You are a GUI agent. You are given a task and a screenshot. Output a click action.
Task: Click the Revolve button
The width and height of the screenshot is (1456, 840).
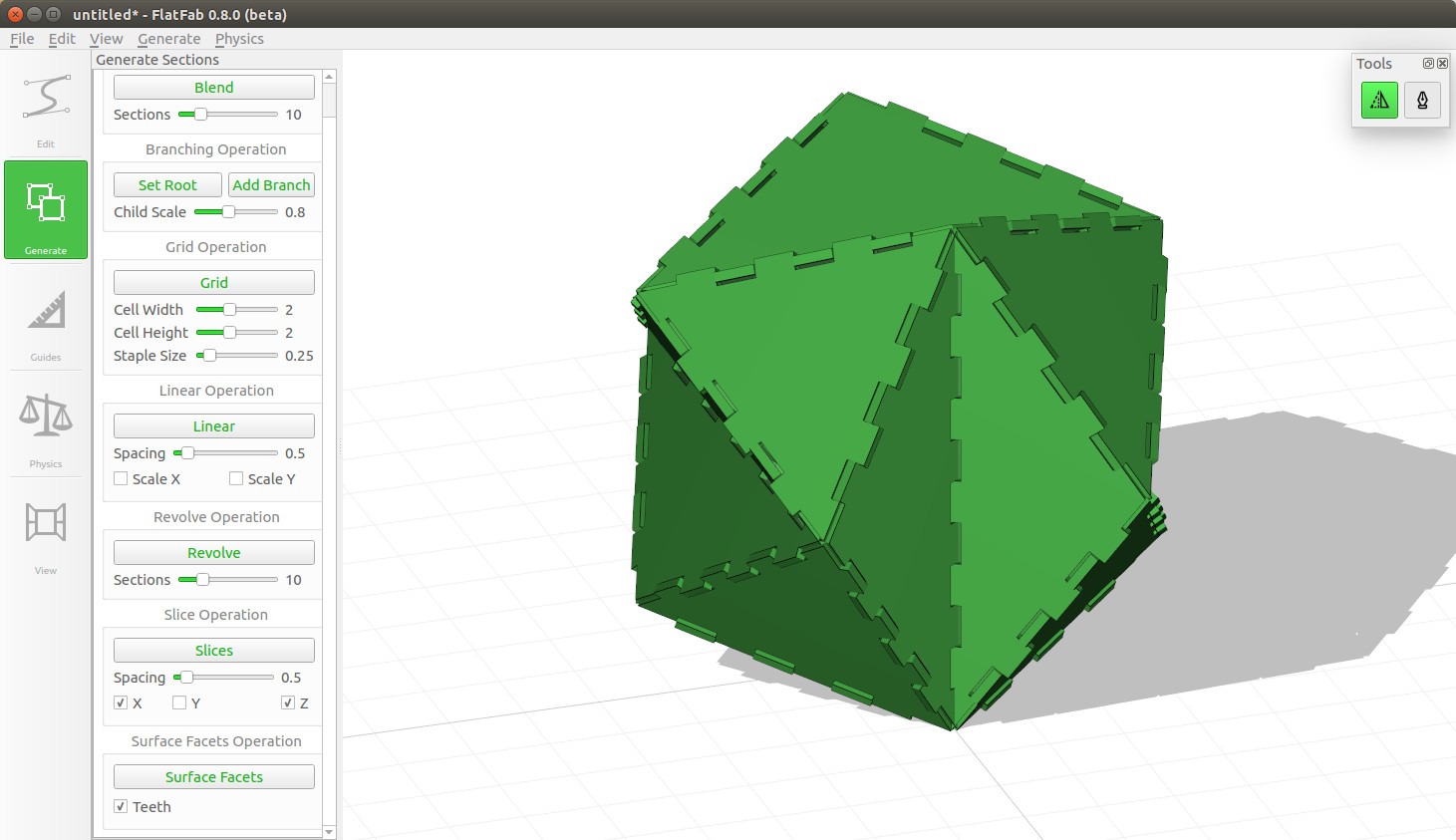214,553
